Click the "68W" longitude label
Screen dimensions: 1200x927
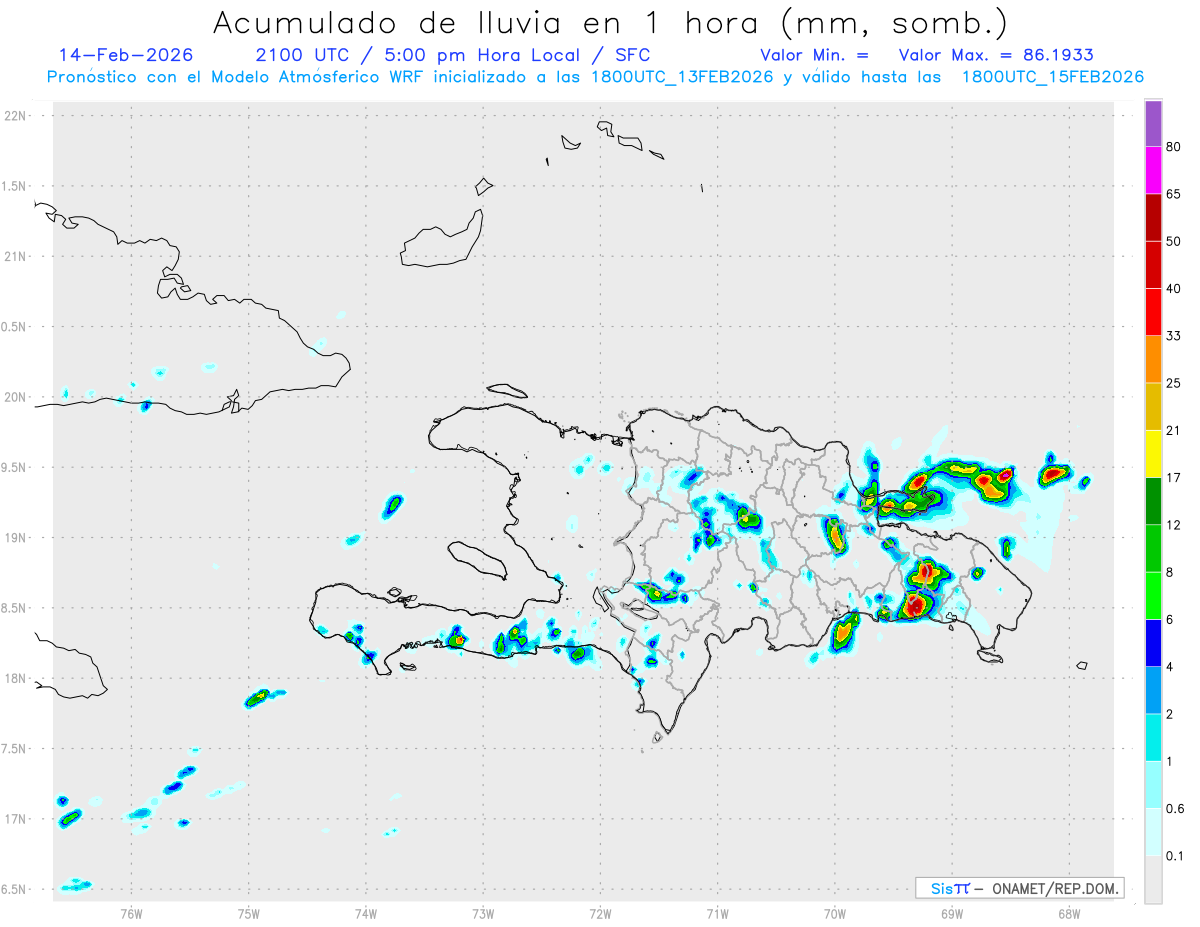[x=1069, y=914]
